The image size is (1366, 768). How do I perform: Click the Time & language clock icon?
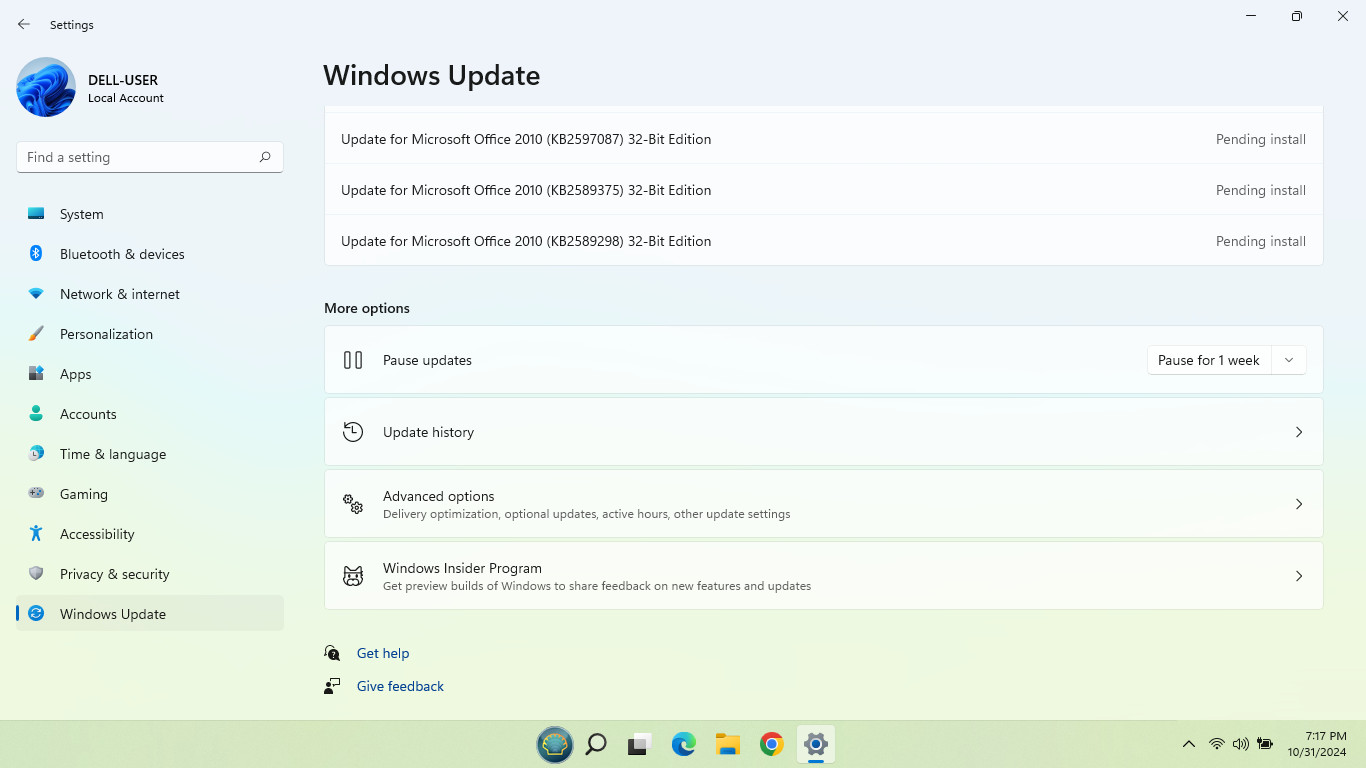[x=36, y=454]
